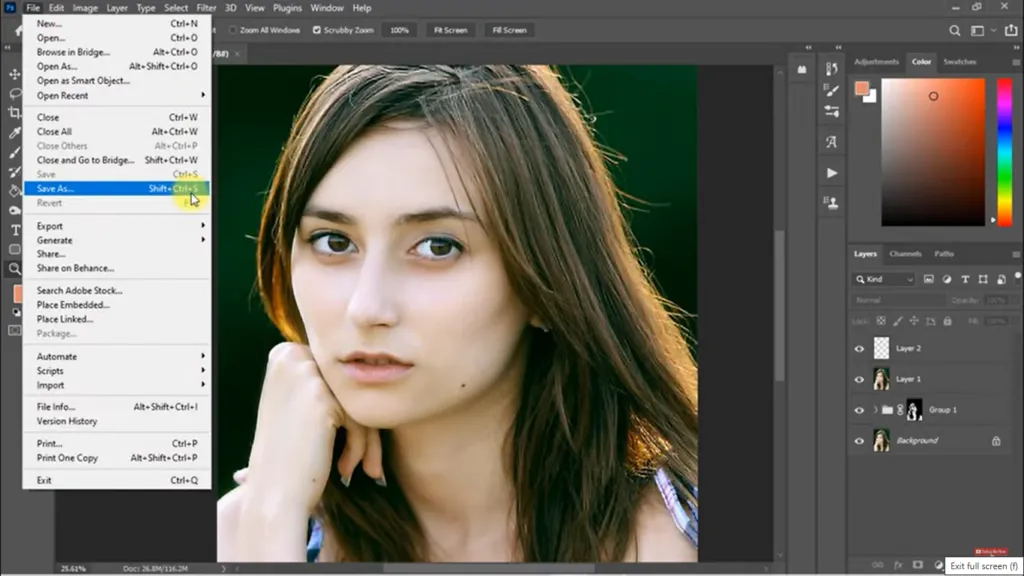Toggle visibility of the Background layer
This screenshot has width=1024, height=576.
[x=859, y=440]
